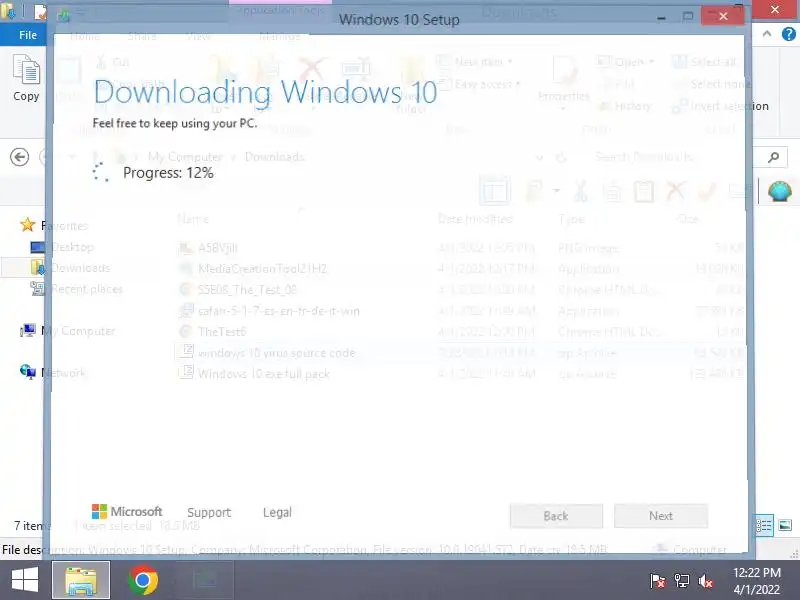800x600 pixels.
Task: Open the Support link in Windows 10 Setup
Action: point(209,512)
